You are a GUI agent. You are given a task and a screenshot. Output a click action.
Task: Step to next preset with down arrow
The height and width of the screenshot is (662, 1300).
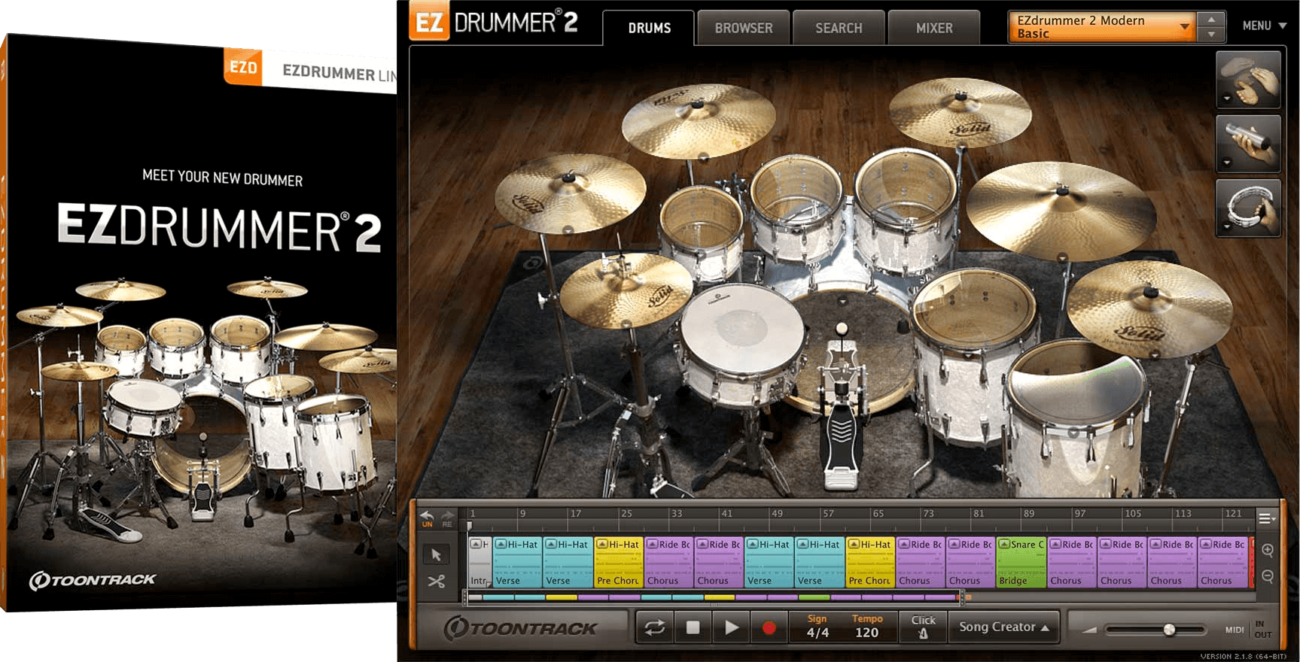click(x=1211, y=35)
